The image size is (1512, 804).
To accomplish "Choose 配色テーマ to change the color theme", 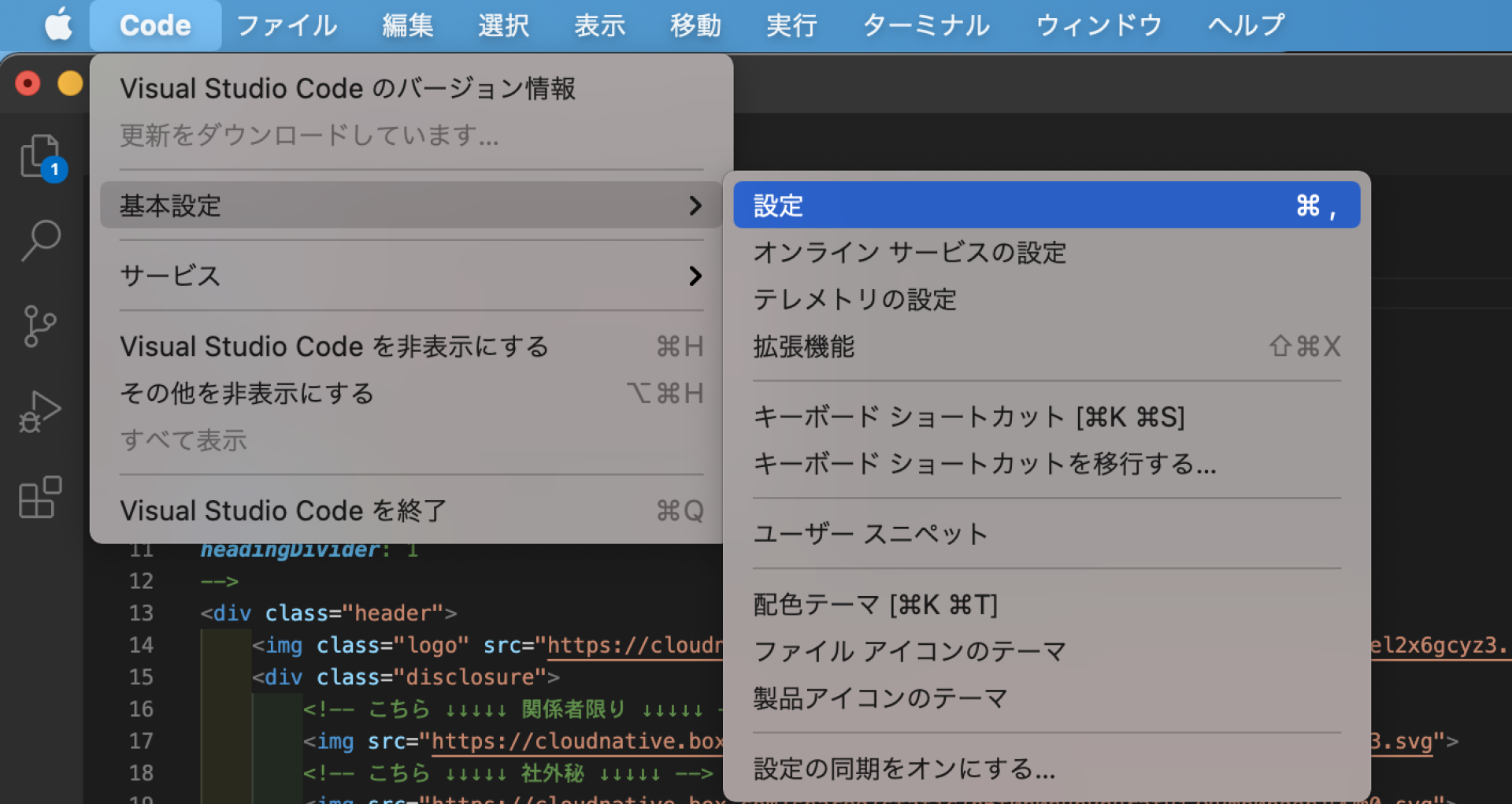I will [876, 605].
